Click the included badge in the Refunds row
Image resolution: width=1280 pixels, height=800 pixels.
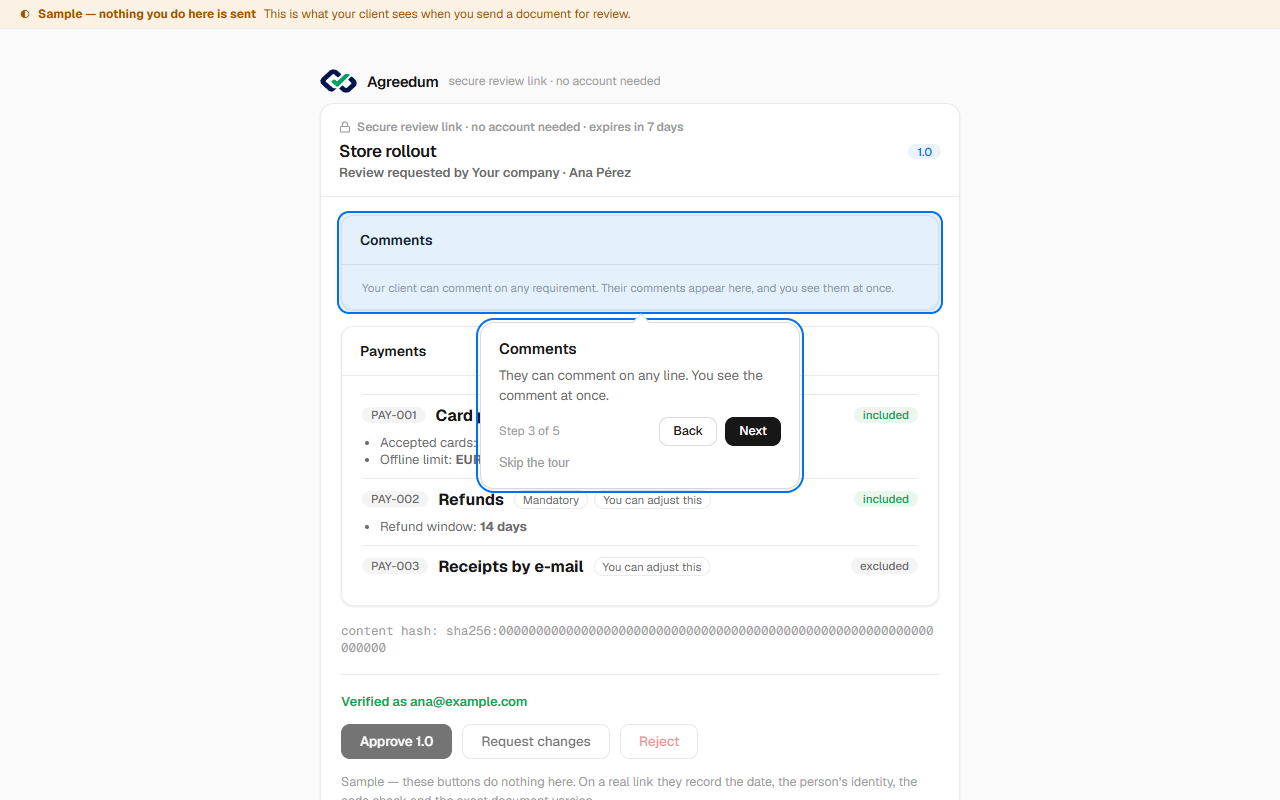[x=886, y=499]
